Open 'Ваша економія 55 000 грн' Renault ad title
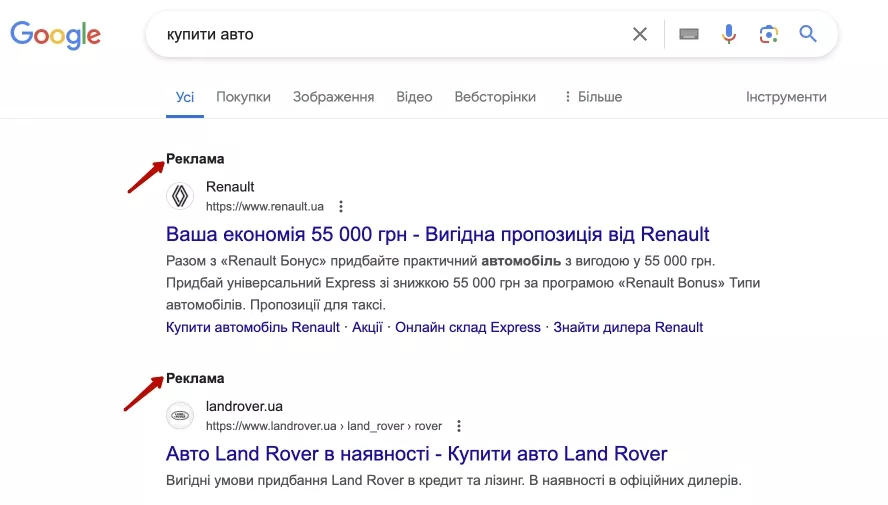Image resolution: width=888 pixels, height=505 pixels. click(437, 234)
